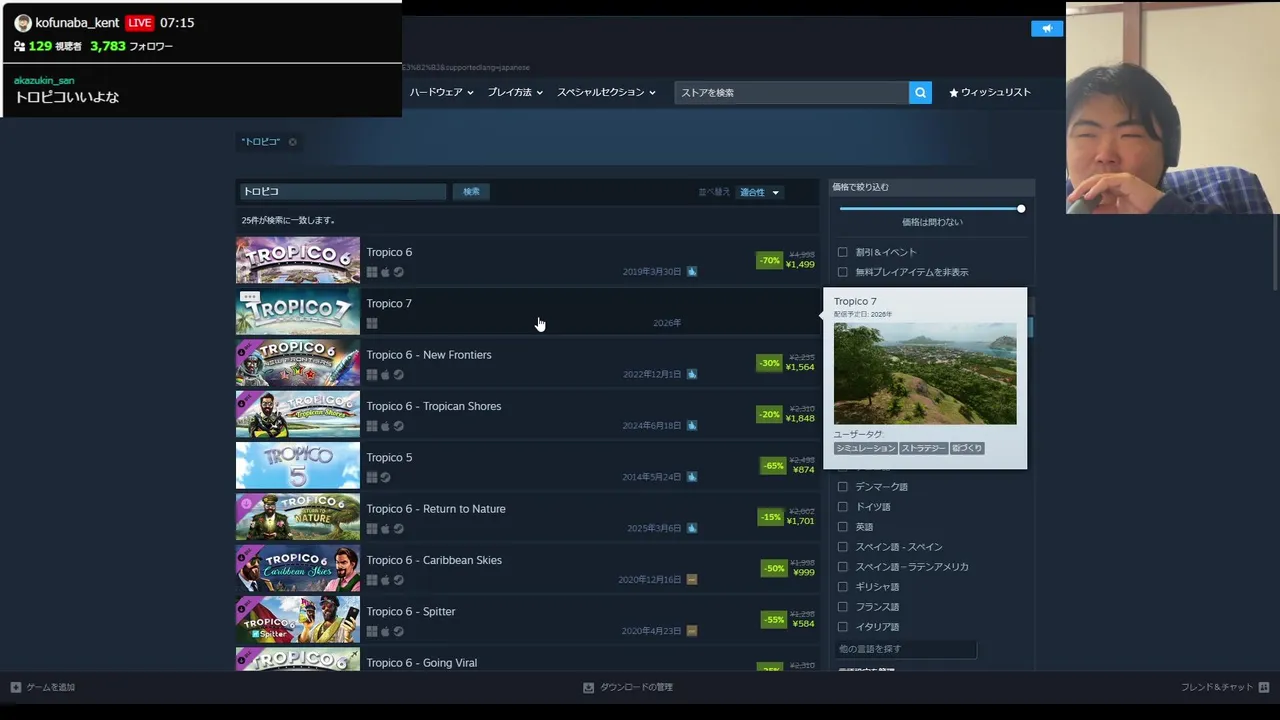This screenshot has width=1280, height=720.
Task: Remove the トロピコ search tag with x
Action: 292,142
